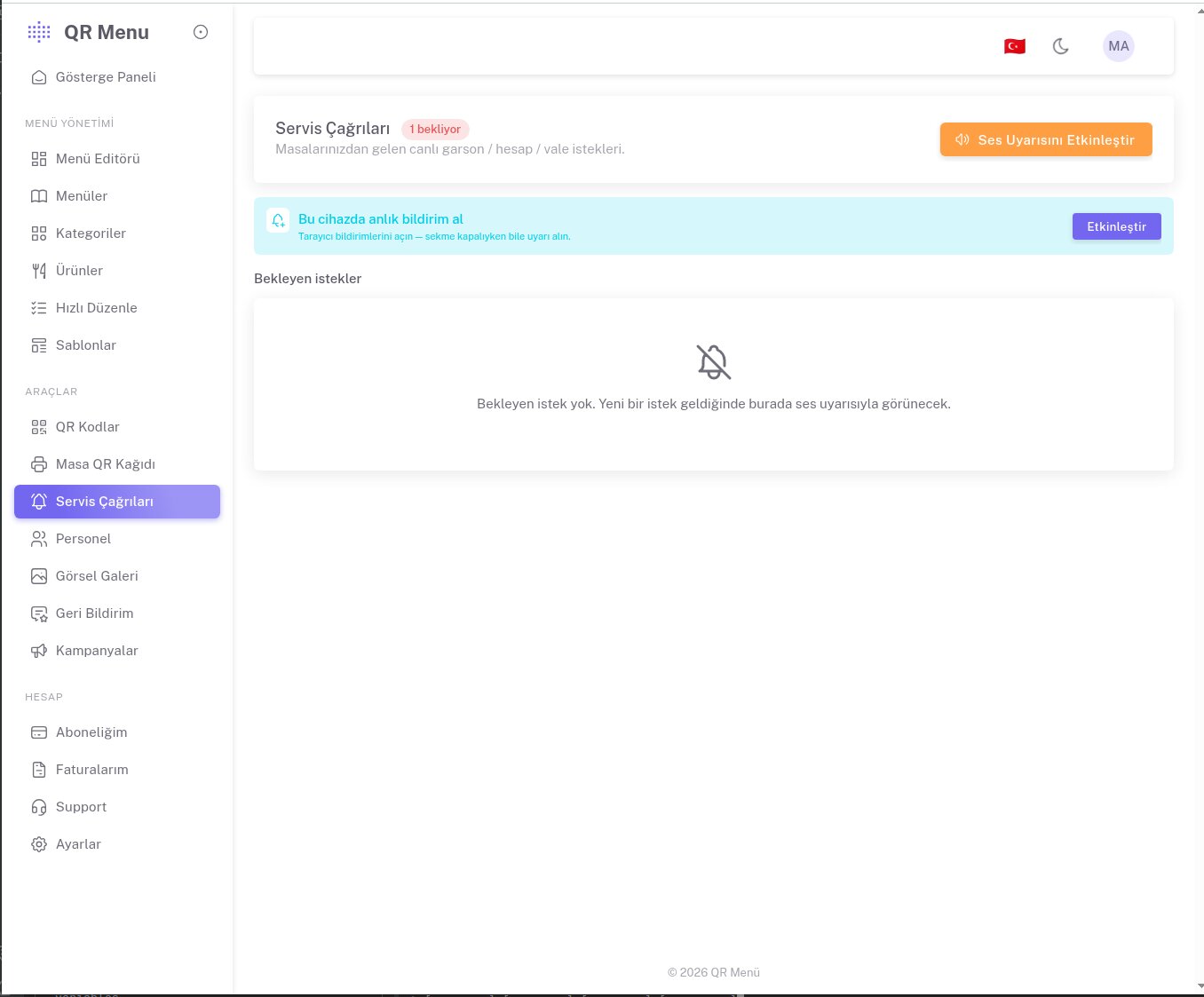Click the Menüler book icon
This screenshot has width=1204, height=997.
pos(39,196)
